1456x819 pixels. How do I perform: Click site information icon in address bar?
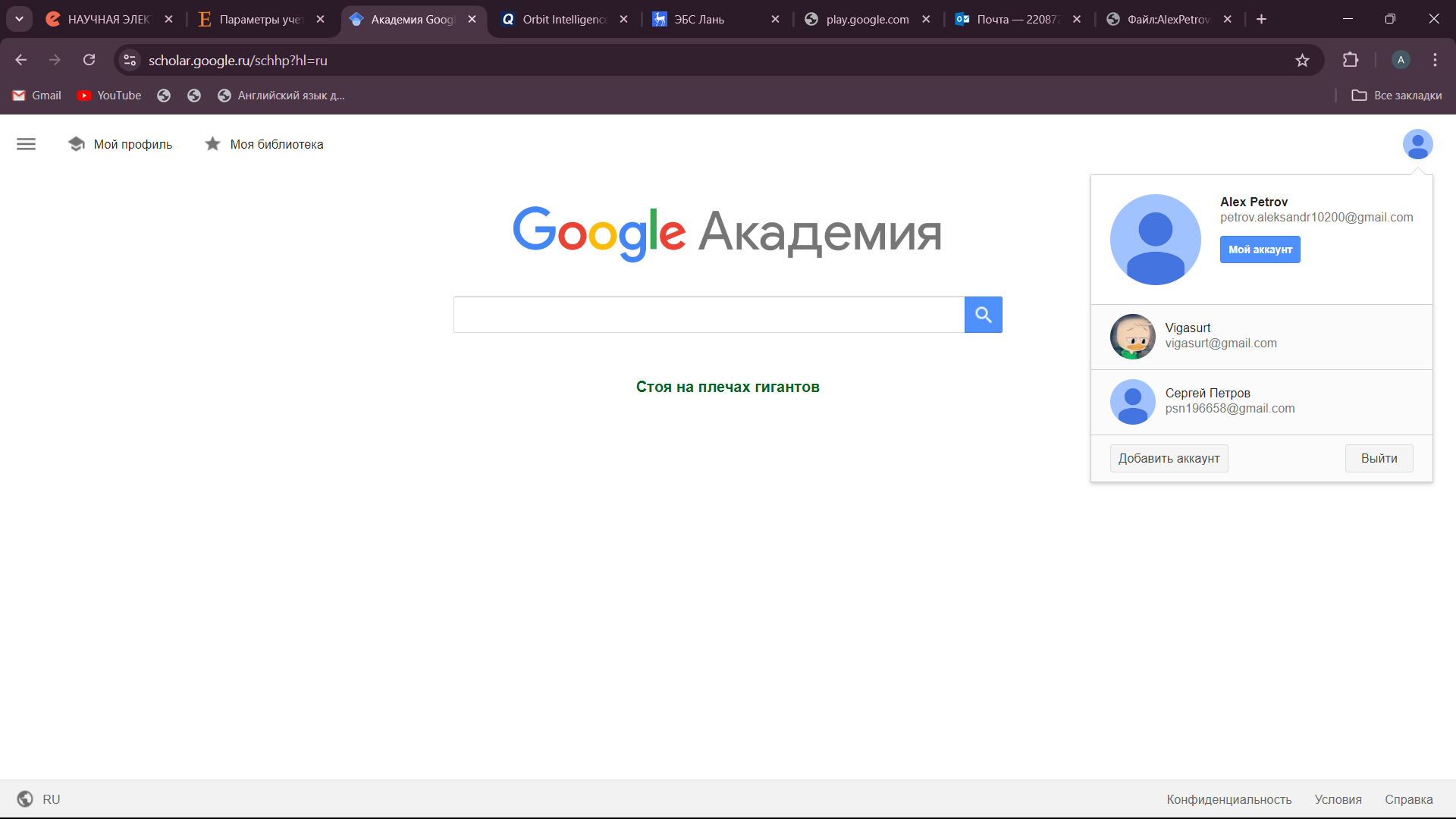click(130, 60)
